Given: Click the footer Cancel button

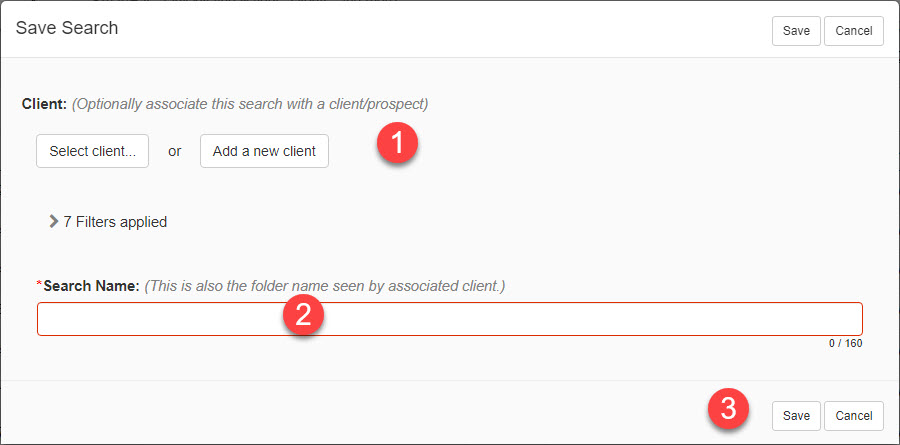Looking at the screenshot, I should (x=854, y=416).
